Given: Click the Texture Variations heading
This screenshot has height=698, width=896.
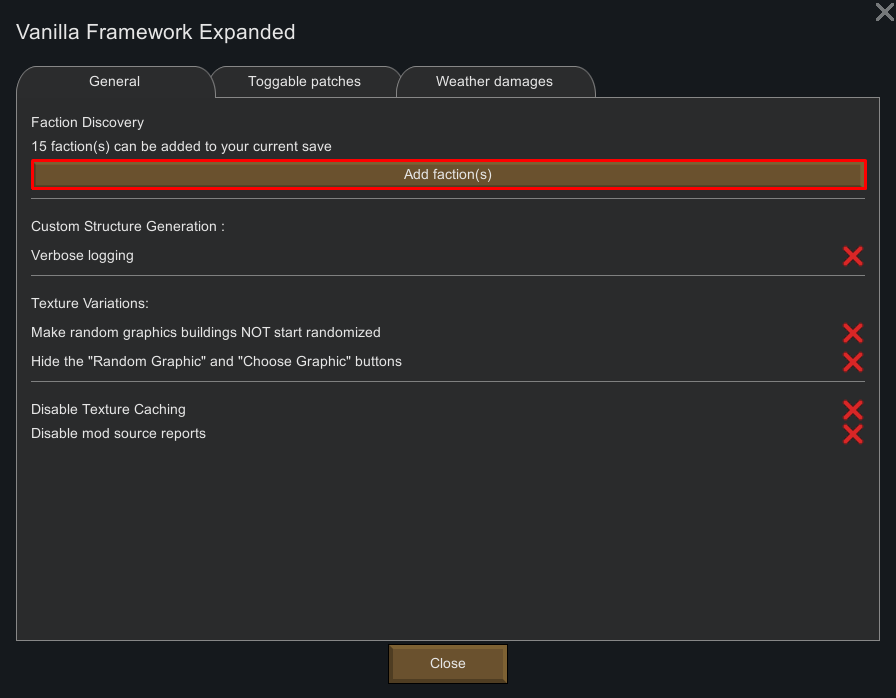Looking at the screenshot, I should (x=90, y=303).
